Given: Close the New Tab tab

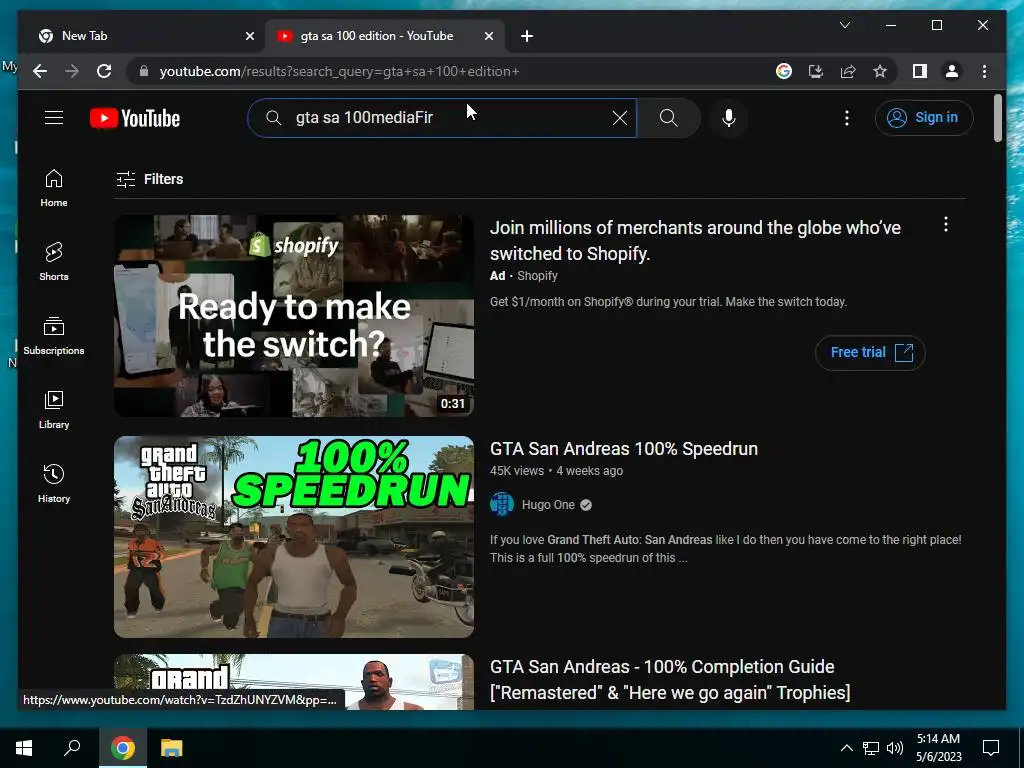Looking at the screenshot, I should click(249, 36).
